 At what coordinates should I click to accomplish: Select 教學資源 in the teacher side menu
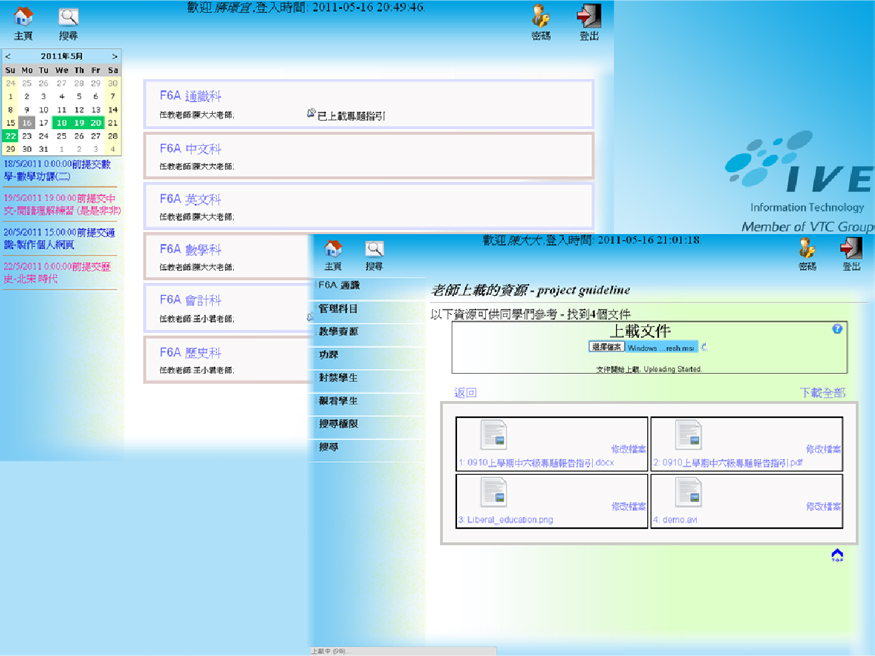(x=338, y=332)
